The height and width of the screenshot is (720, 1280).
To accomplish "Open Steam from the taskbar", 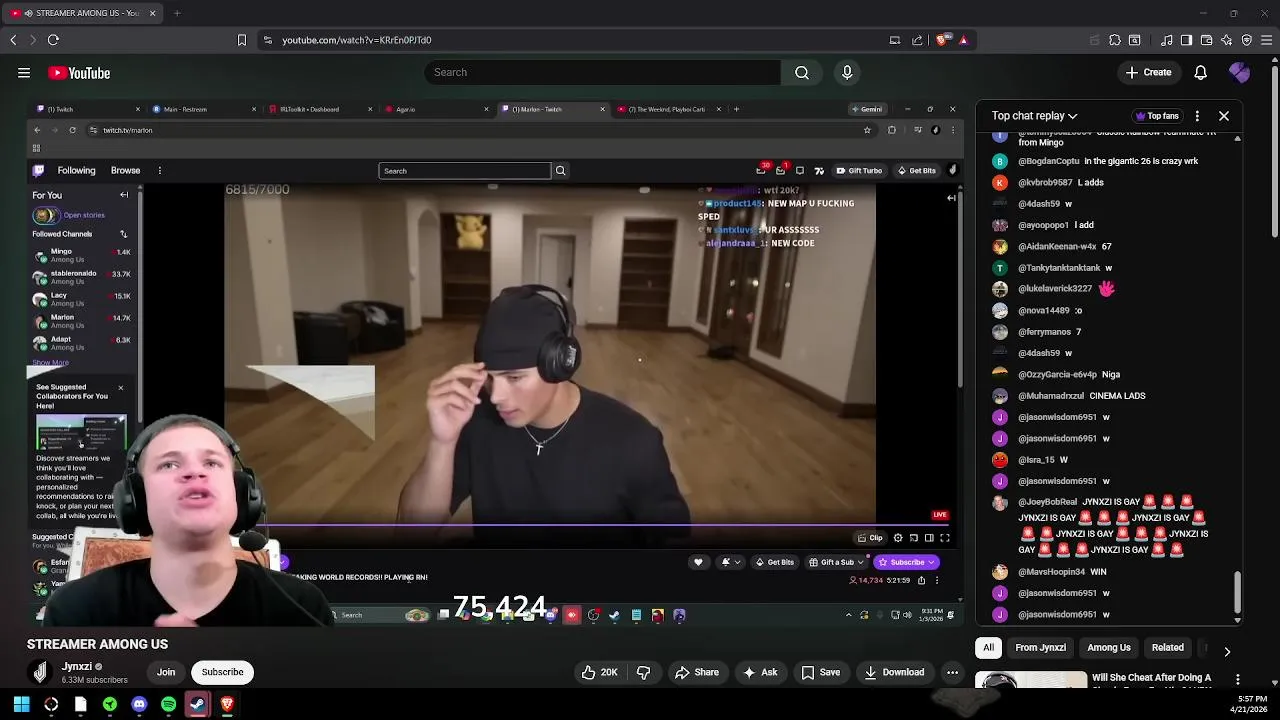I will tap(197, 704).
